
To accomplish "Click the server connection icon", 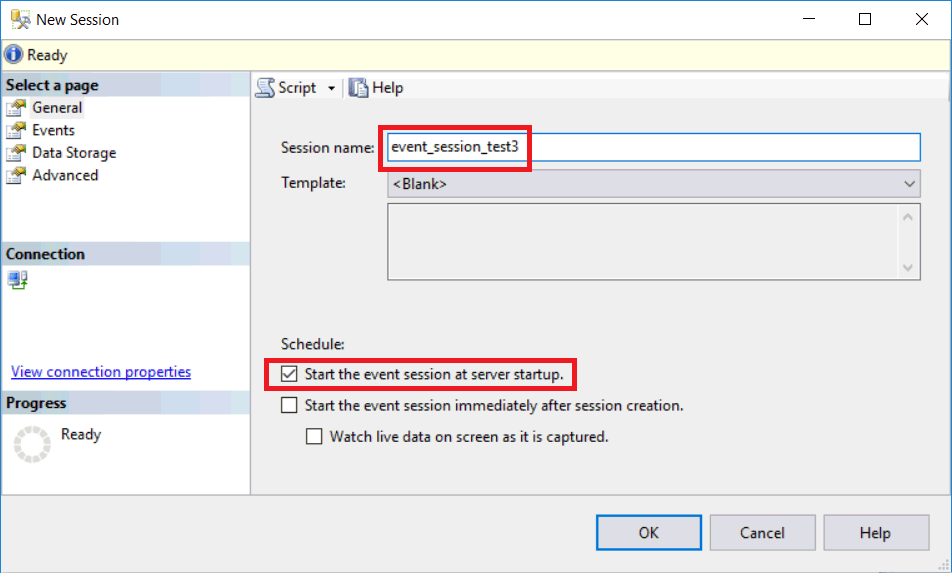I will [18, 280].
